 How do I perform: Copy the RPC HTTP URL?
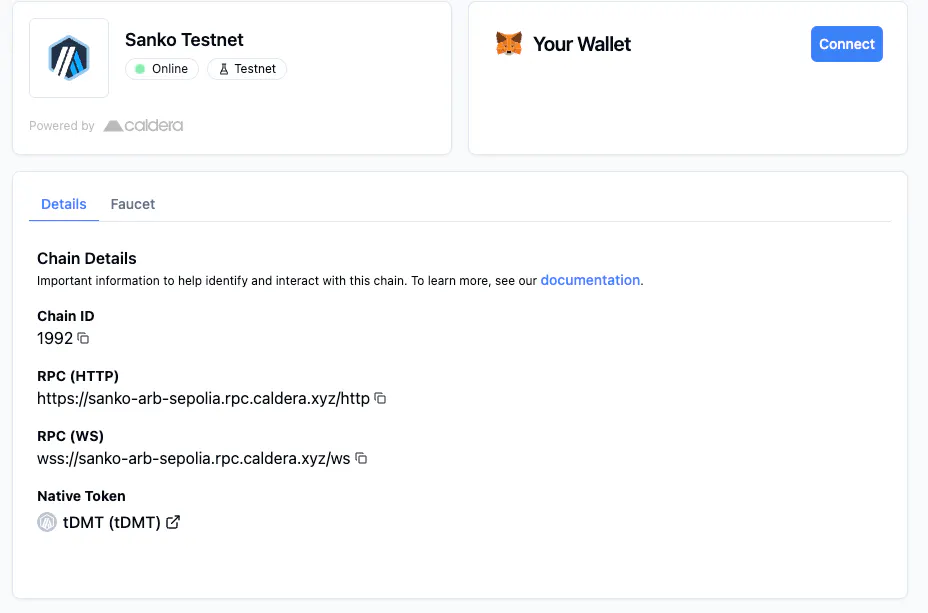click(x=381, y=399)
